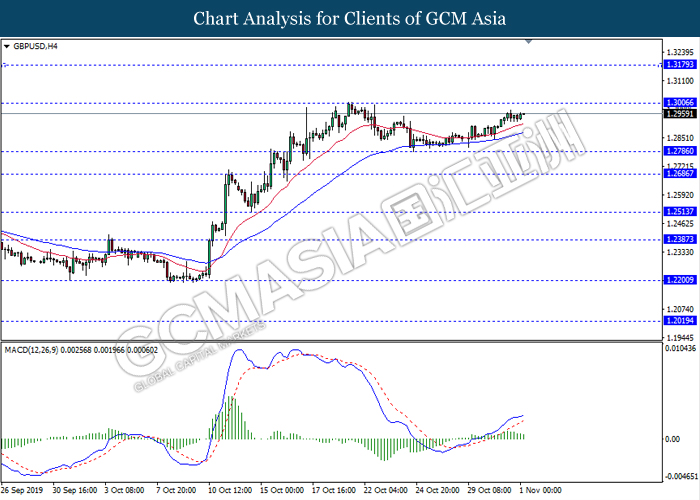This screenshot has height=500, width=700.
Task: Select the 1.25137 price level label
Action: [x=680, y=212]
